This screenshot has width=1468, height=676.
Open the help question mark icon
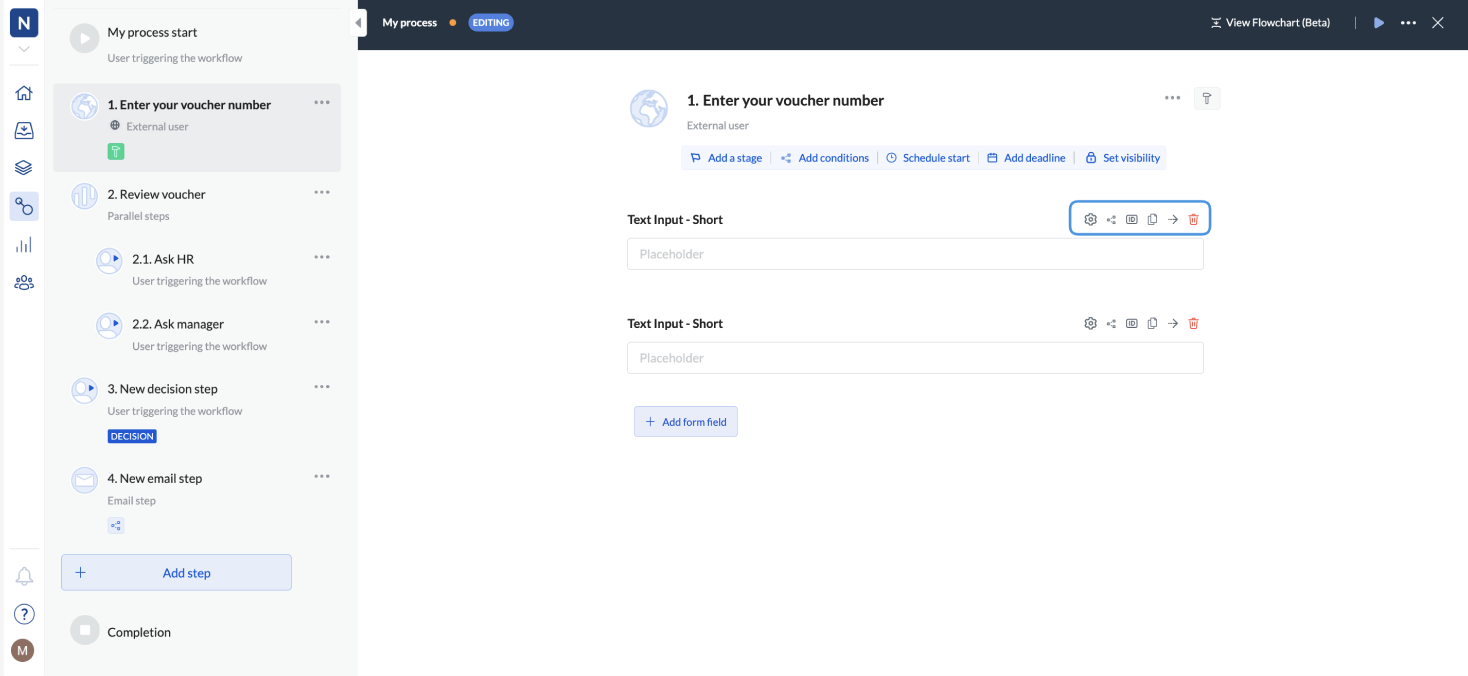click(24, 614)
